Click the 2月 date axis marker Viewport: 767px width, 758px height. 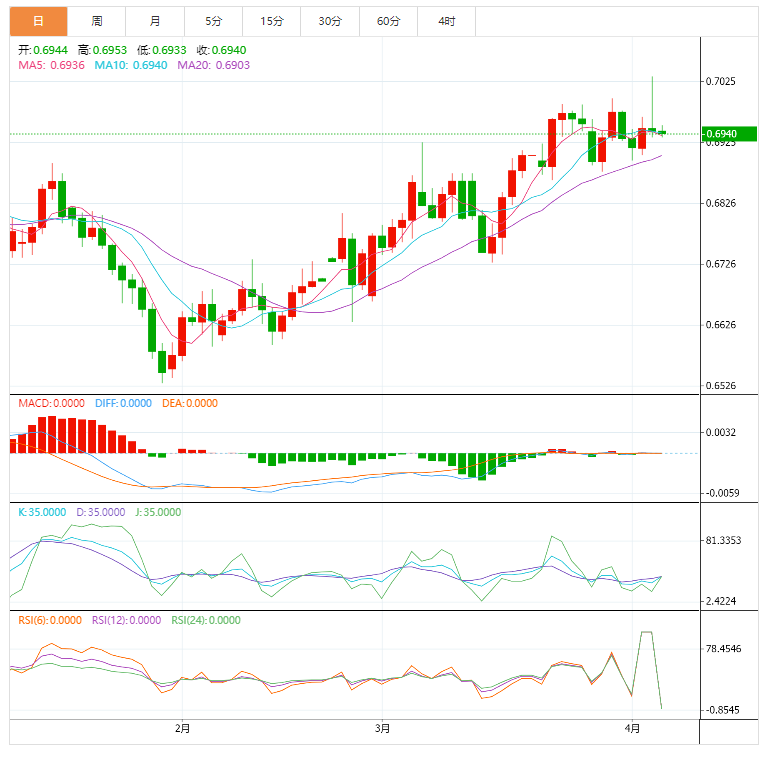tap(182, 729)
